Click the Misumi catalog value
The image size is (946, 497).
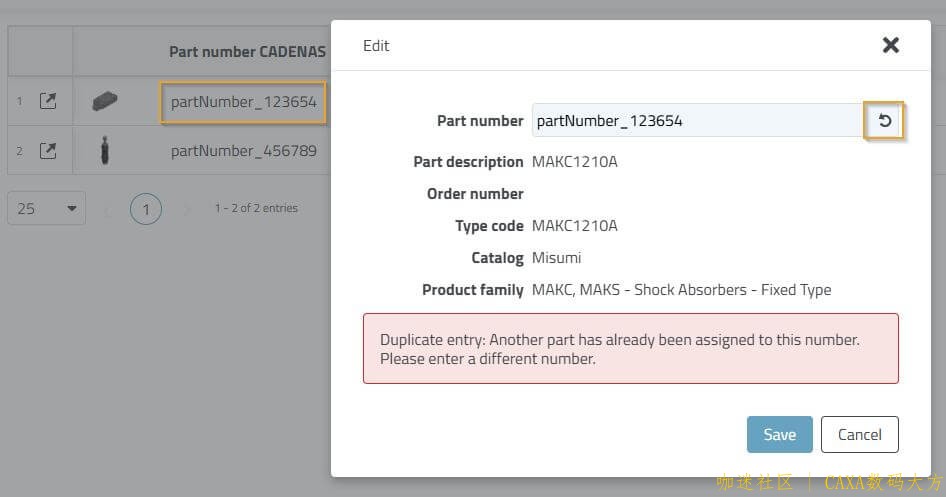coord(556,258)
